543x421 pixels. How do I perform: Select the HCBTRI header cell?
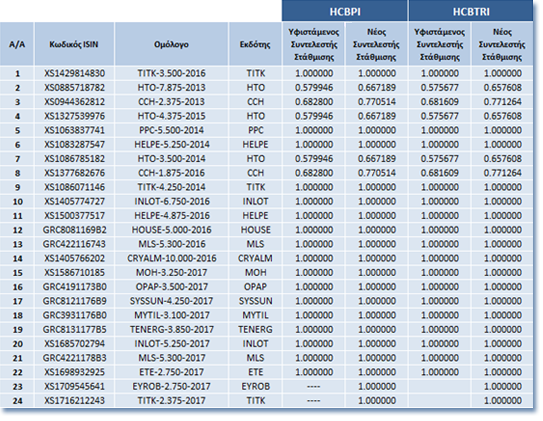click(471, 11)
